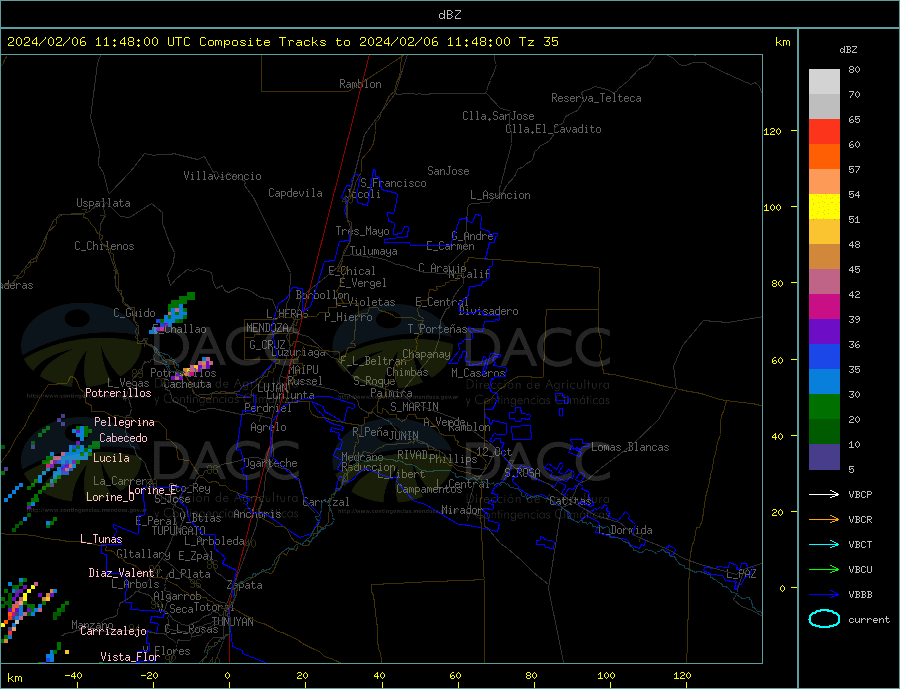
Task: Click the '100' tick on the vertical km axis
Action: pyautogui.click(x=773, y=207)
